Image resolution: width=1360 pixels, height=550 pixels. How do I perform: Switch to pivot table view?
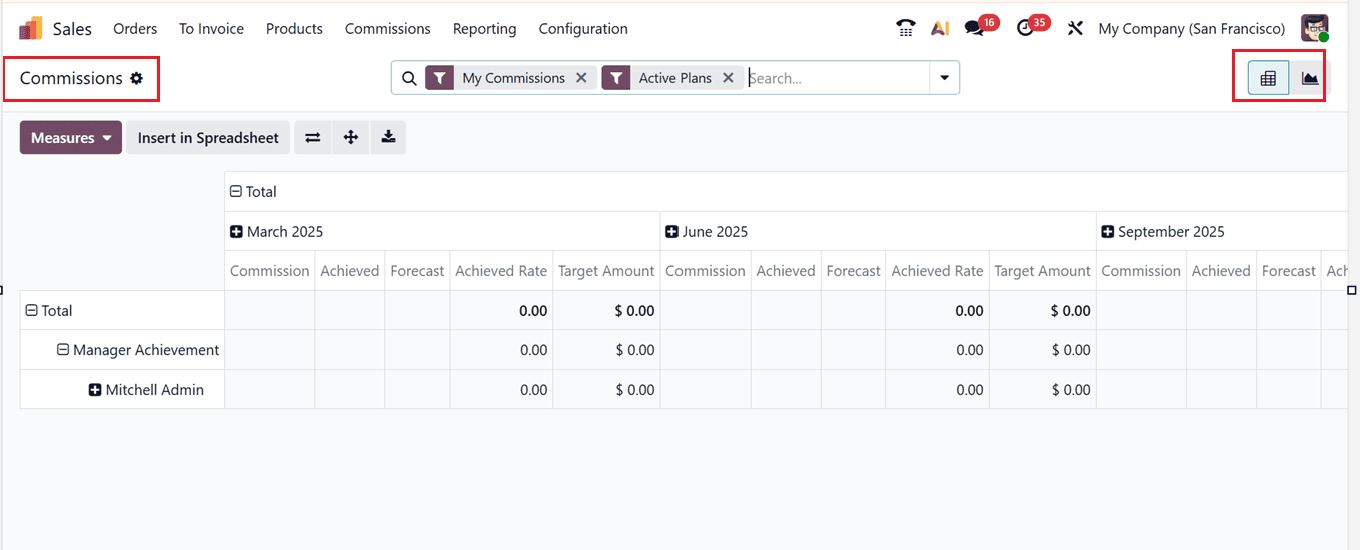coord(1268,78)
